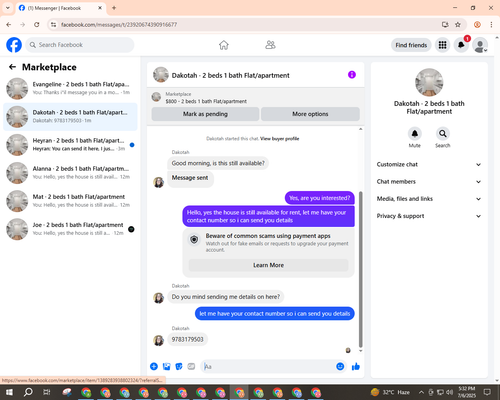Image resolution: width=500 pixels, height=400 pixels.
Task: Open the Alanna conversation
Action: click(x=70, y=173)
